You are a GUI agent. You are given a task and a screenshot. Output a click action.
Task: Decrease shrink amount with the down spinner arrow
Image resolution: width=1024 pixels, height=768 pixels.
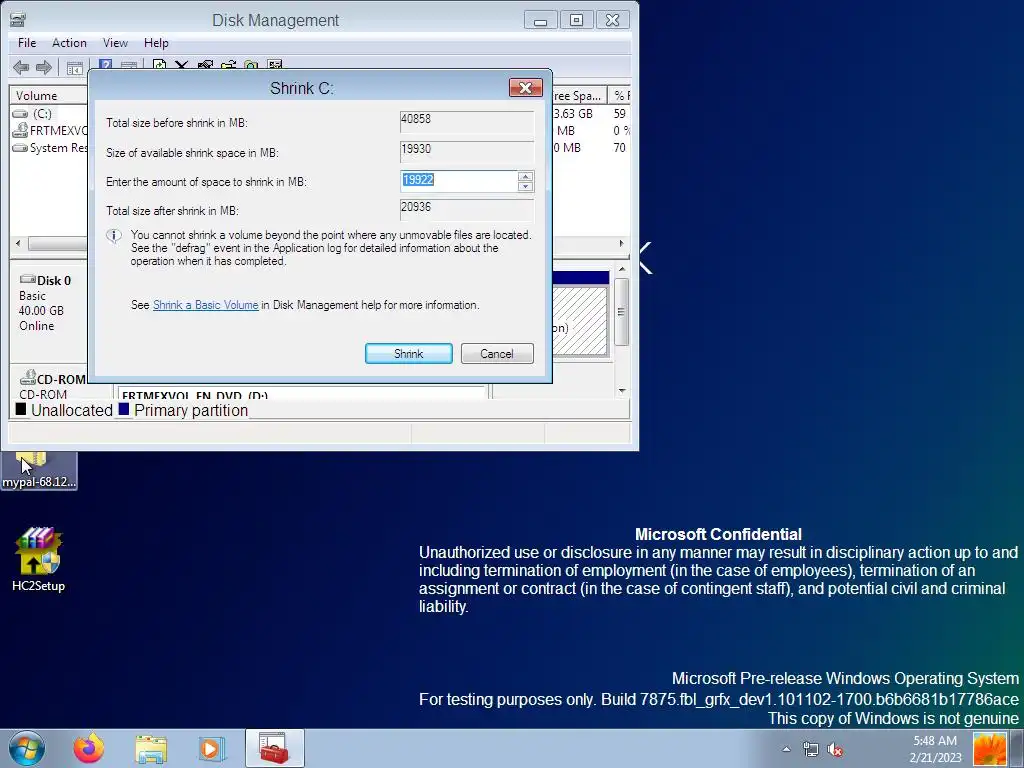pyautogui.click(x=525, y=187)
